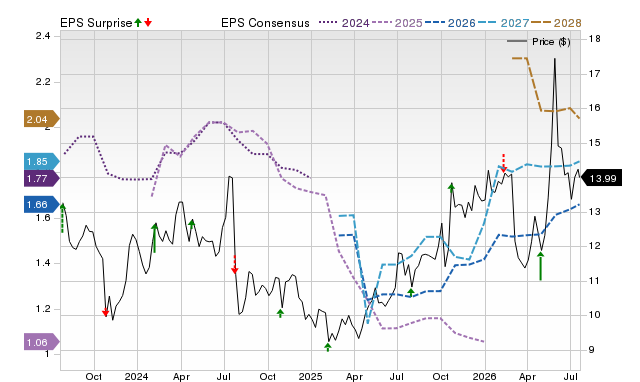Click the green up arrow in EPS Surprise legend
The image size is (640, 382).
pos(138,22)
